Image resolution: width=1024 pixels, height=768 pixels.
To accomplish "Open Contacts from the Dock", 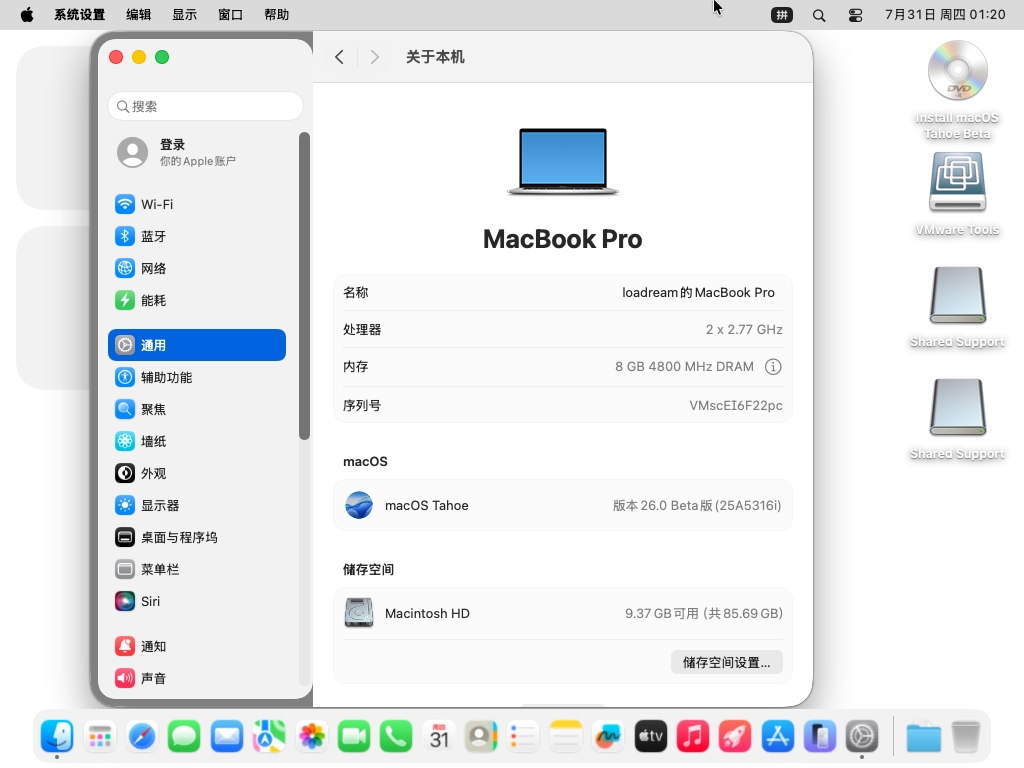I will [x=481, y=737].
